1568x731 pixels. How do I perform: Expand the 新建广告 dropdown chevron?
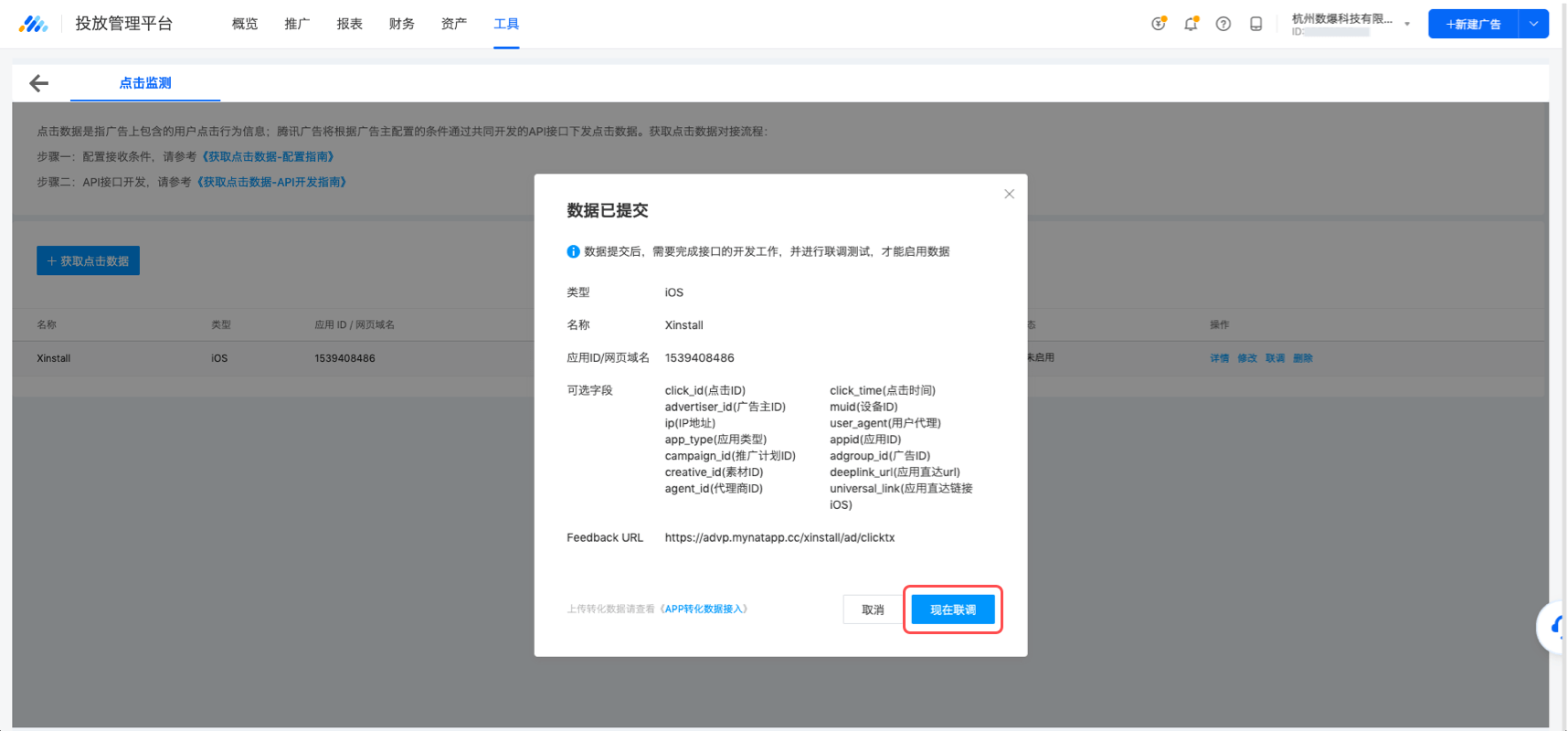pos(1533,24)
